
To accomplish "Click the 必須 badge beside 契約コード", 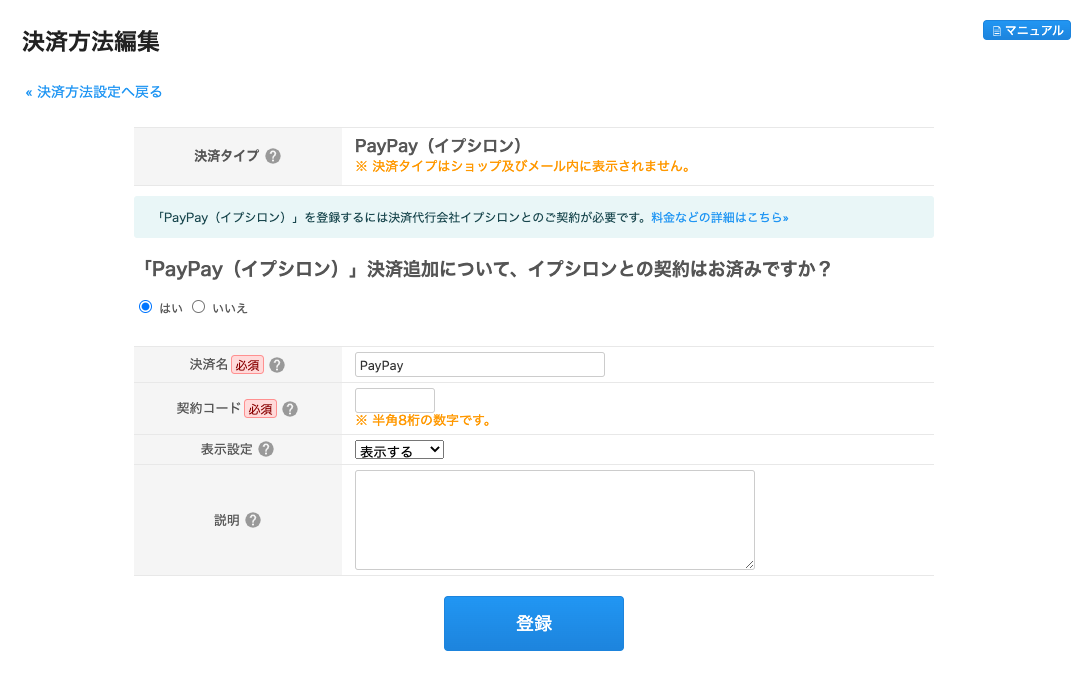I will tap(261, 409).
